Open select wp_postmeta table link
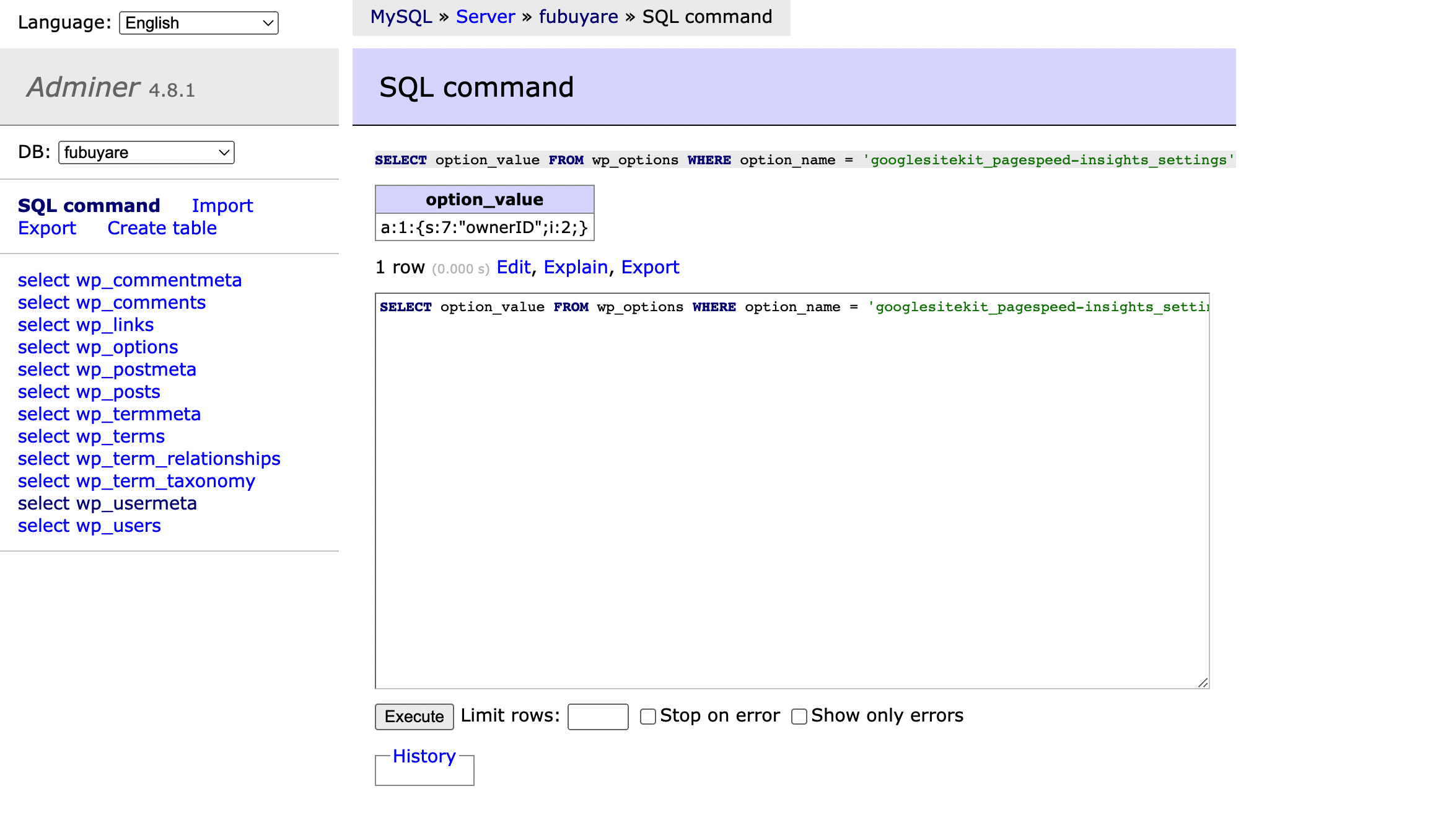1456x817 pixels. pos(107,369)
